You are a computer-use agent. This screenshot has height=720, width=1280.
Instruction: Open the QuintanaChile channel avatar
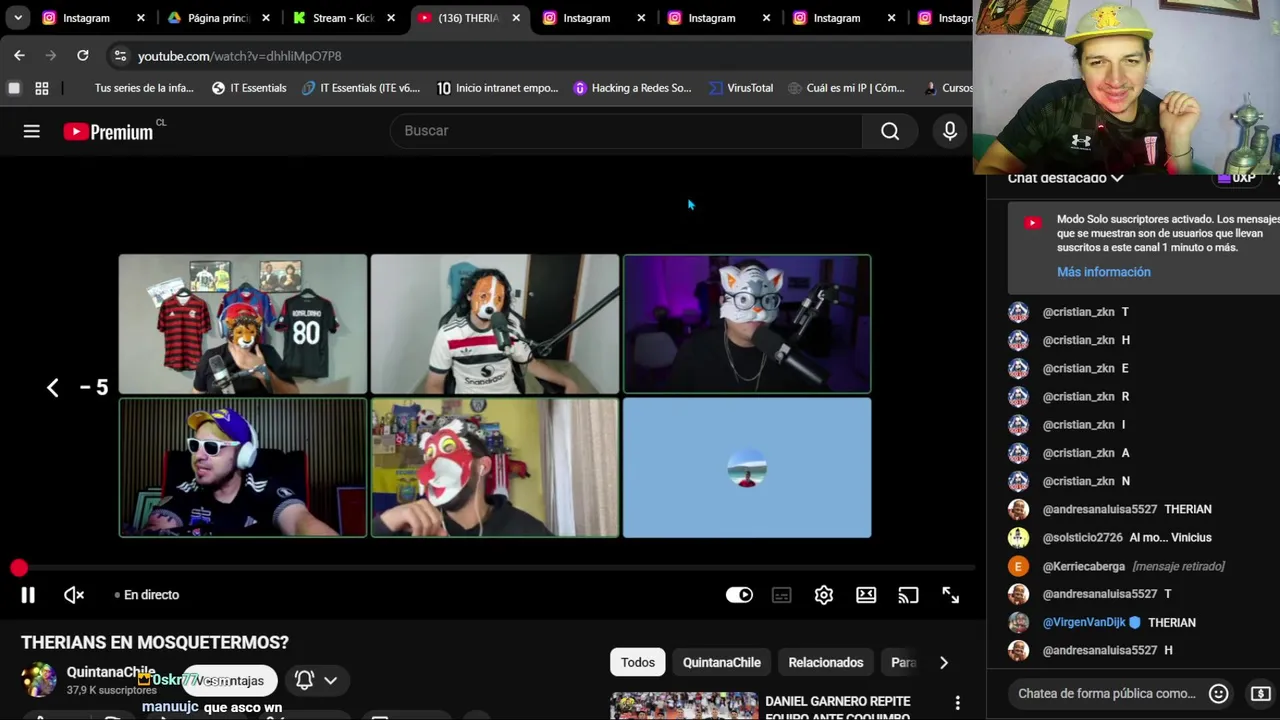pos(40,680)
